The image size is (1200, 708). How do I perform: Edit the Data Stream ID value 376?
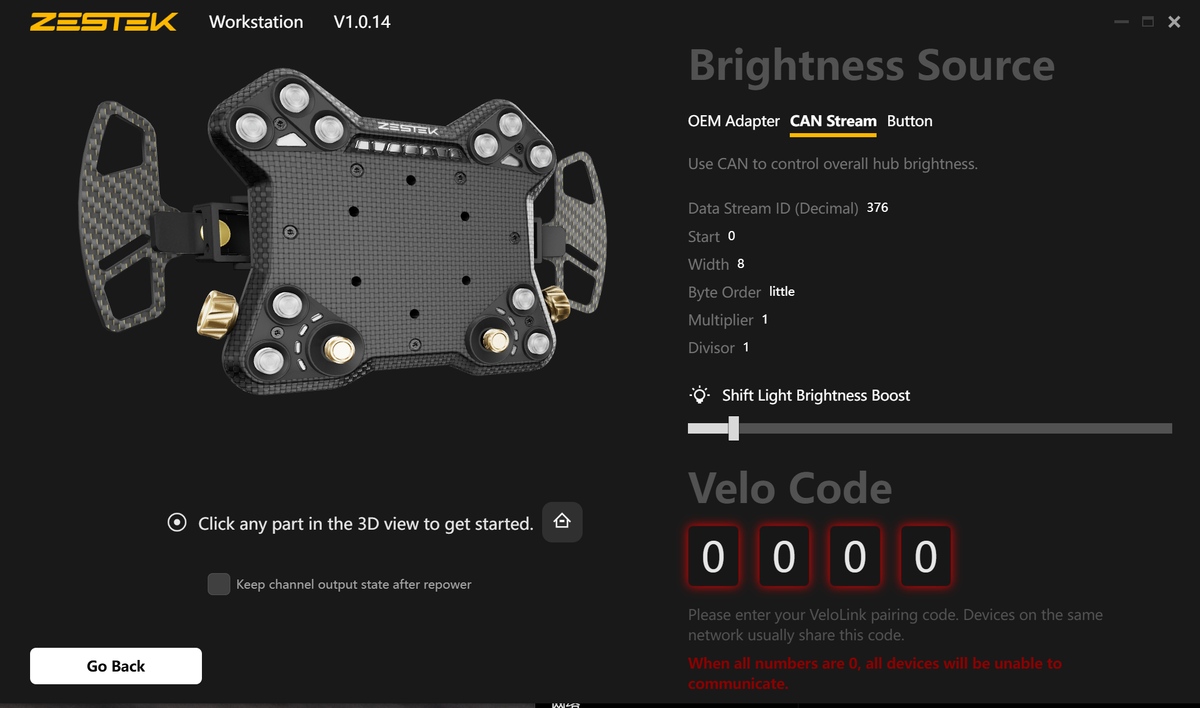(x=877, y=208)
